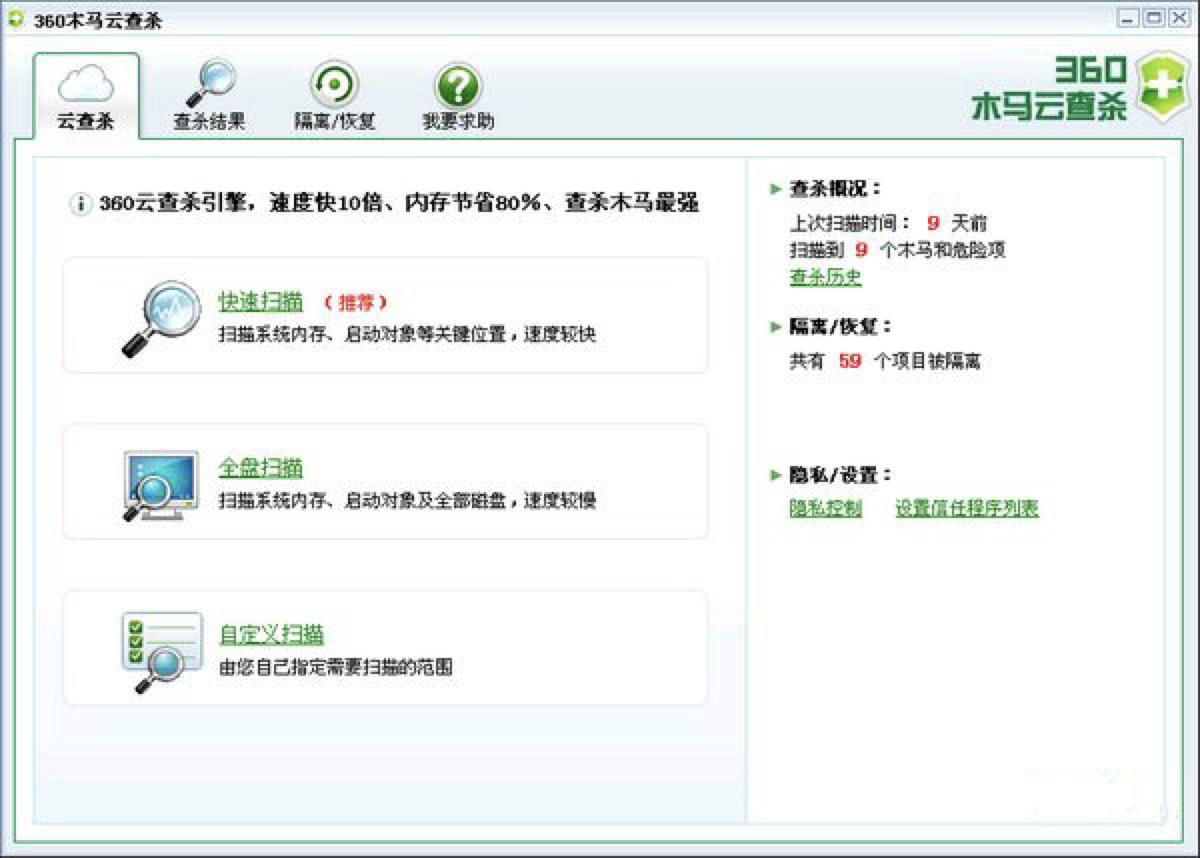Click the title bar application icon
The width and height of the screenshot is (1200, 858).
(x=15, y=18)
